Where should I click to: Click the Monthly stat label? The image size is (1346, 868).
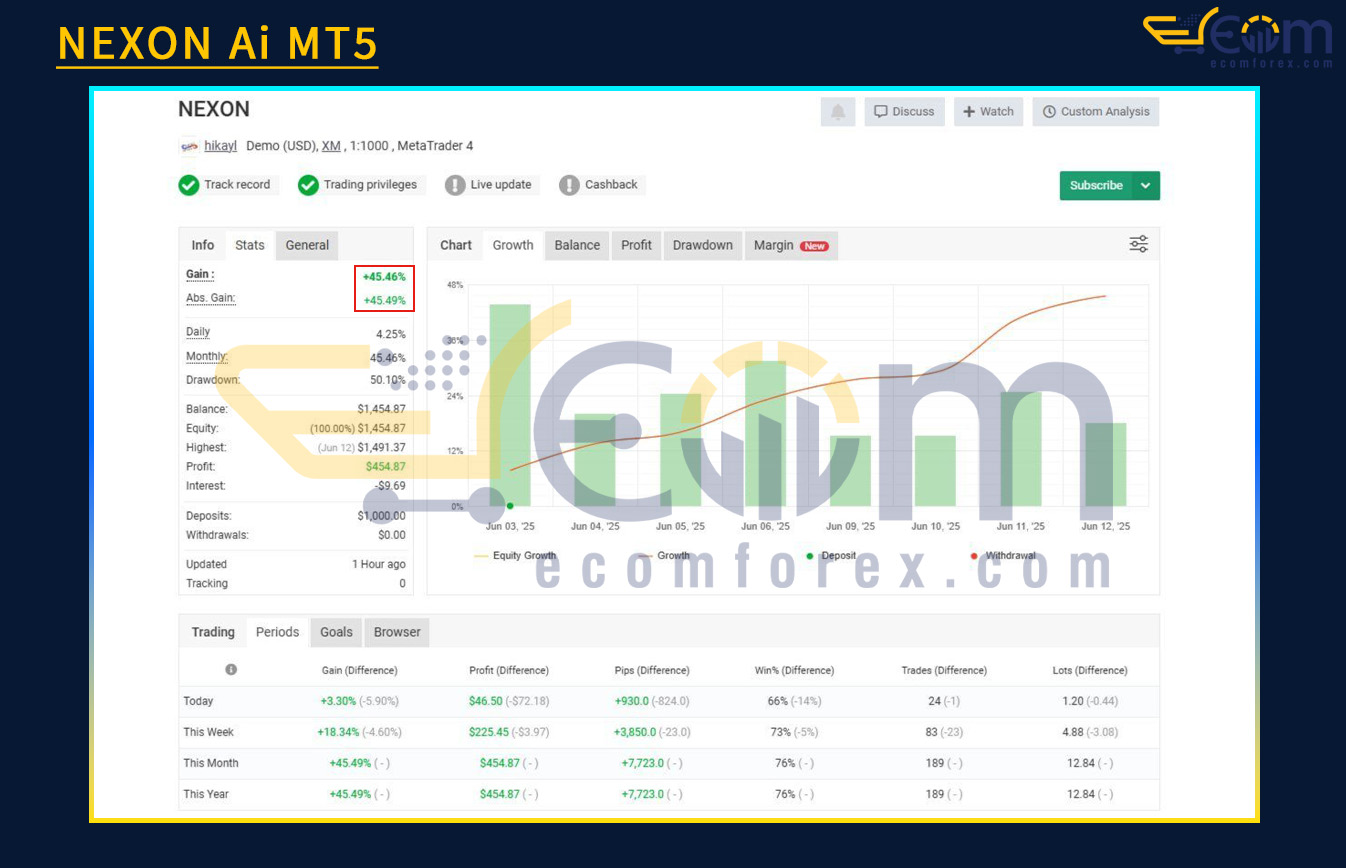207,357
